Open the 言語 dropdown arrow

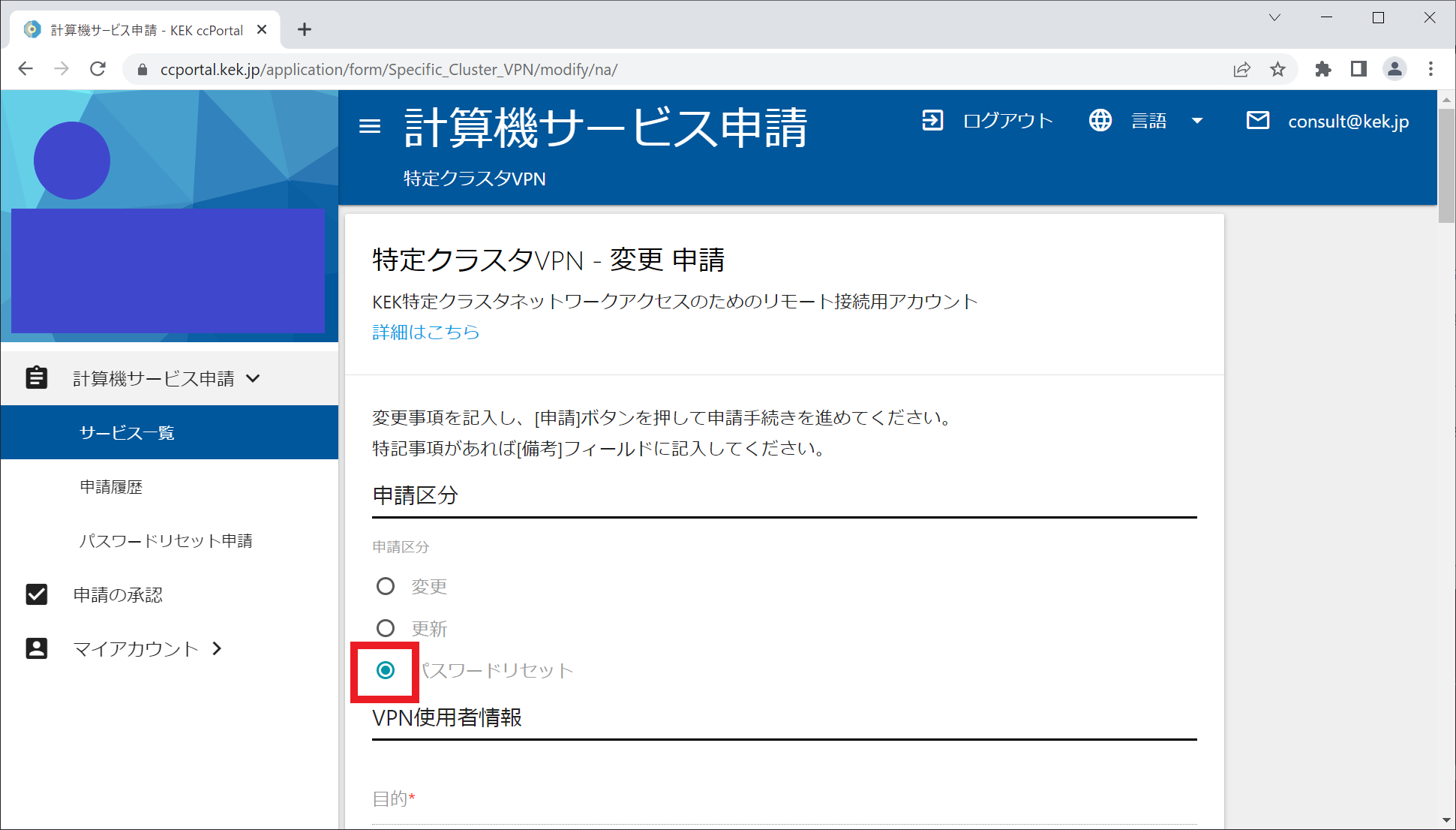[x=1197, y=121]
